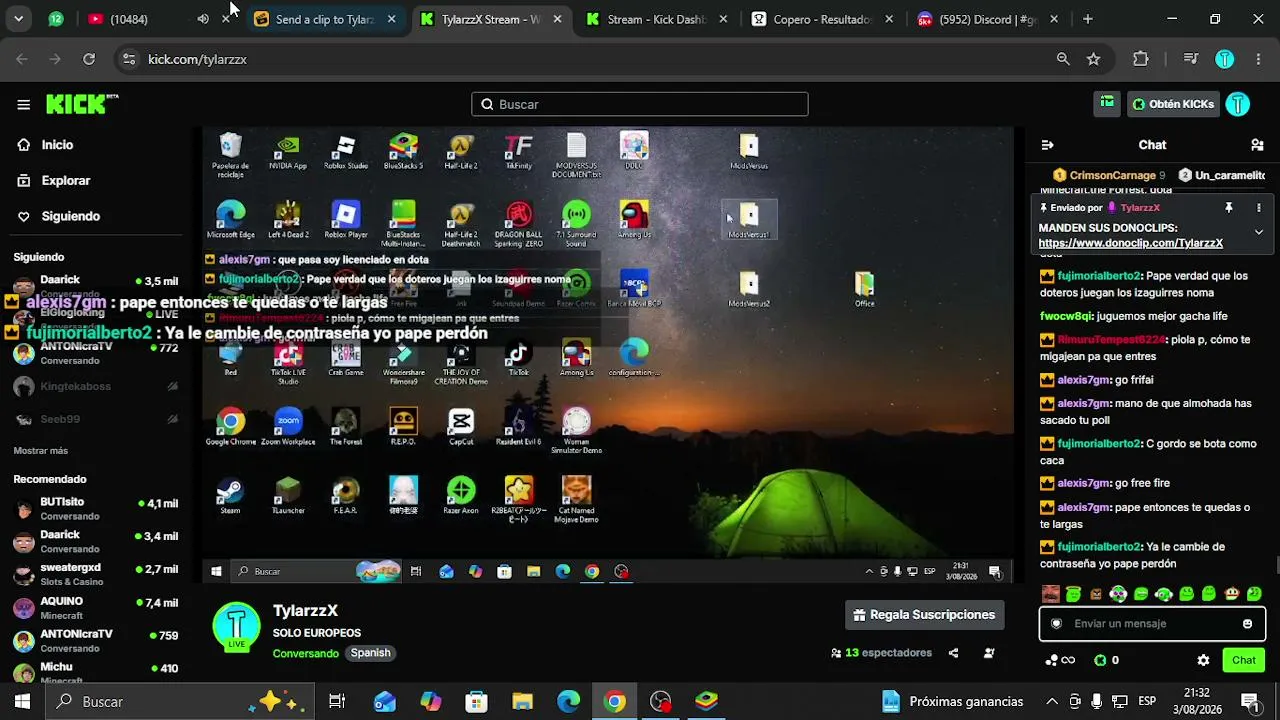The image size is (1280, 720).
Task: Click the Windows Start button
Action: [22, 702]
